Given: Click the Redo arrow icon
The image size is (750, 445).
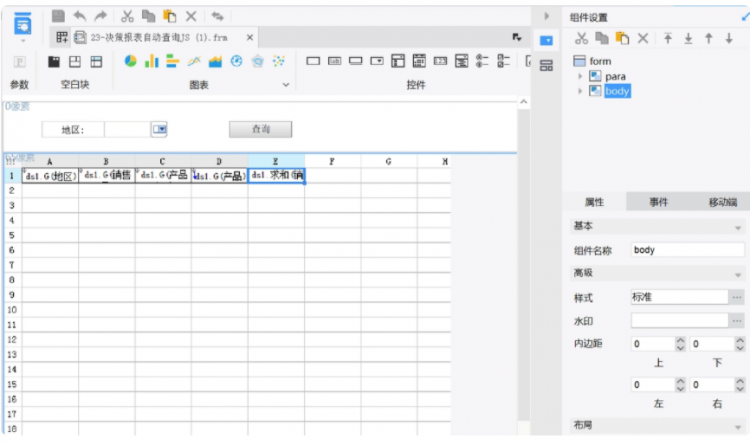Looking at the screenshot, I should pyautogui.click(x=100, y=16).
